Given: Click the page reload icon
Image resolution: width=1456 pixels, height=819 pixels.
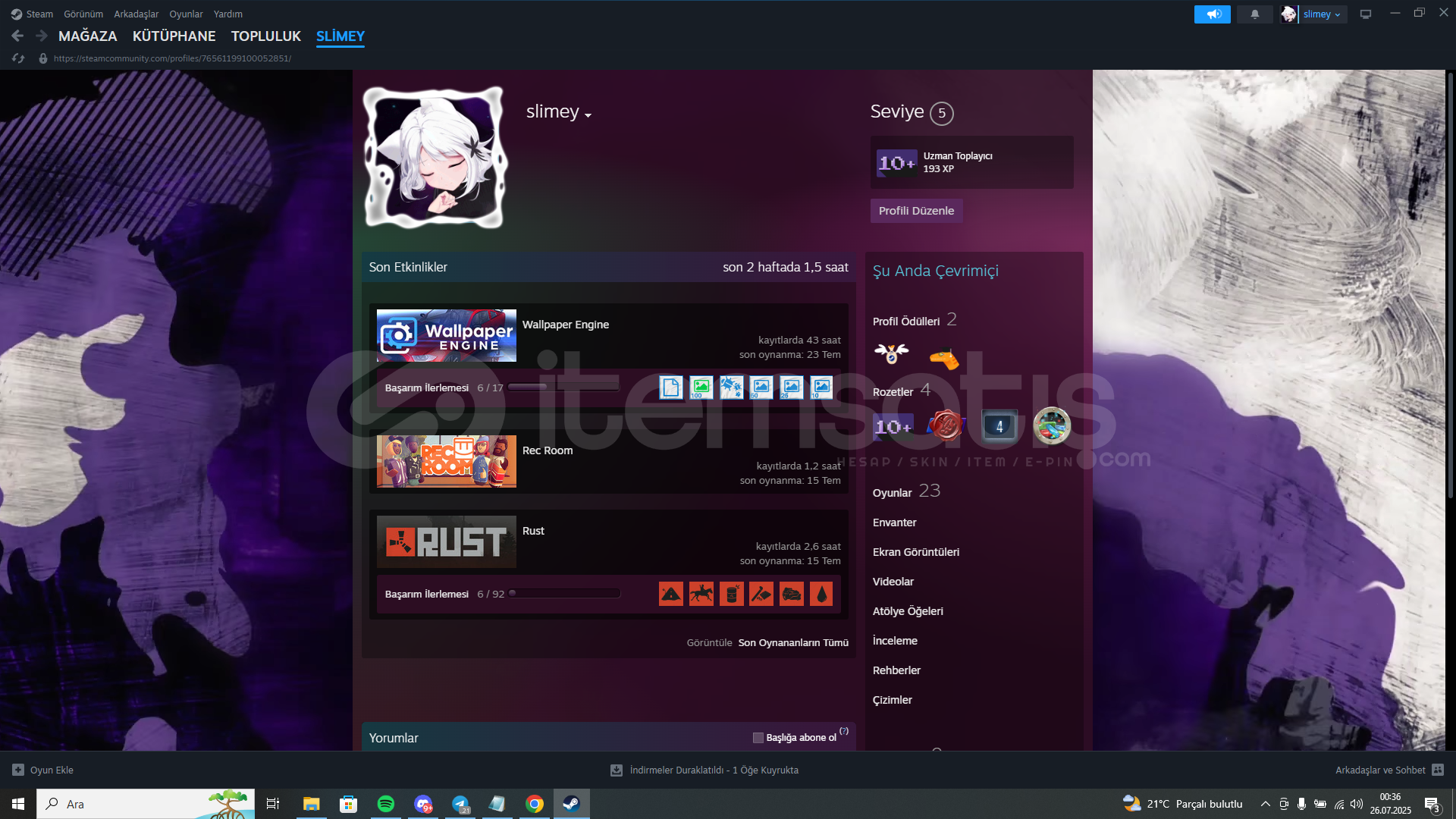Looking at the screenshot, I should [x=19, y=58].
